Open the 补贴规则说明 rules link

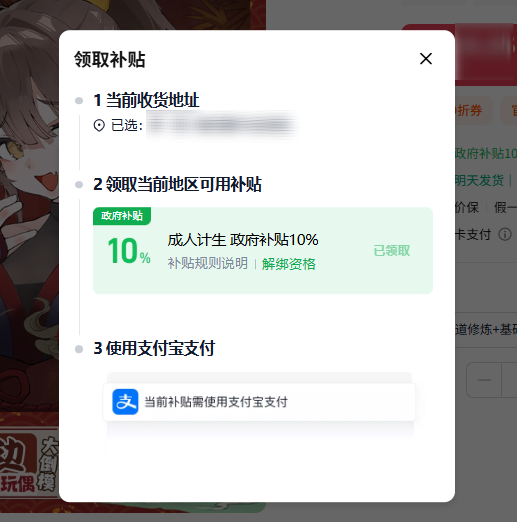point(208,263)
